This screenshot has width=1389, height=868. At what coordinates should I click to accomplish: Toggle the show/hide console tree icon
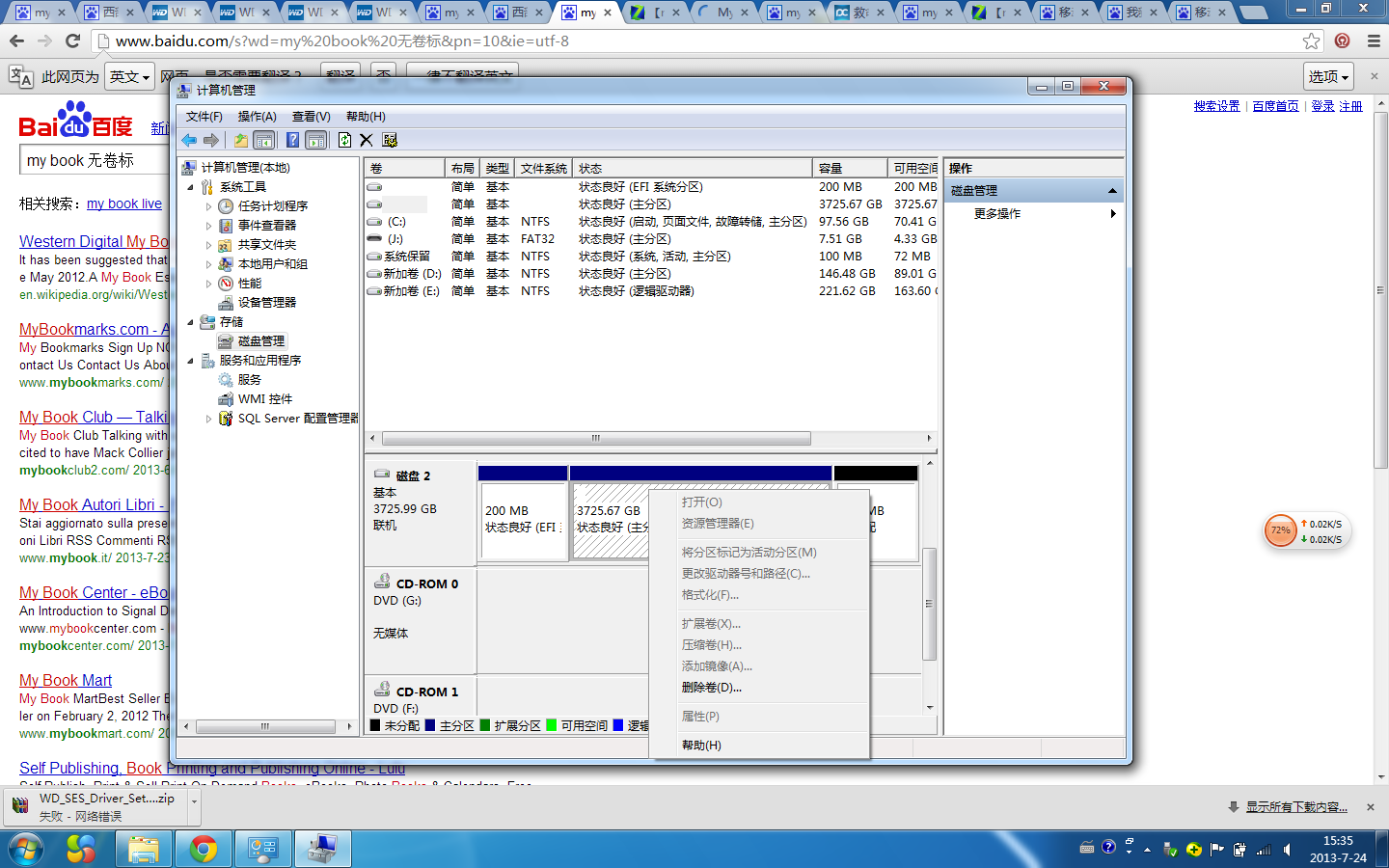(264, 140)
